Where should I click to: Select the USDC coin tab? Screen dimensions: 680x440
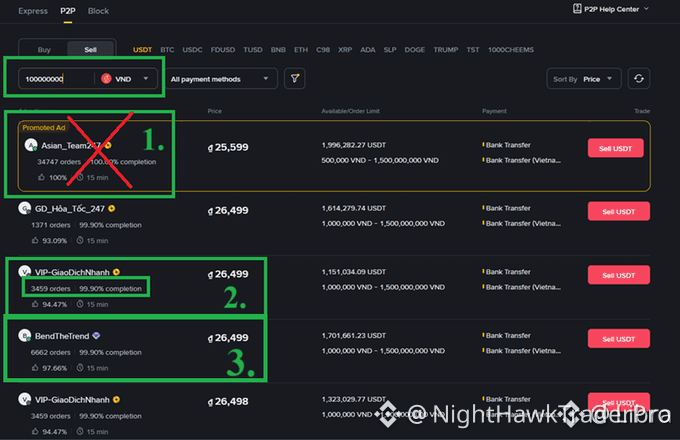click(x=192, y=49)
